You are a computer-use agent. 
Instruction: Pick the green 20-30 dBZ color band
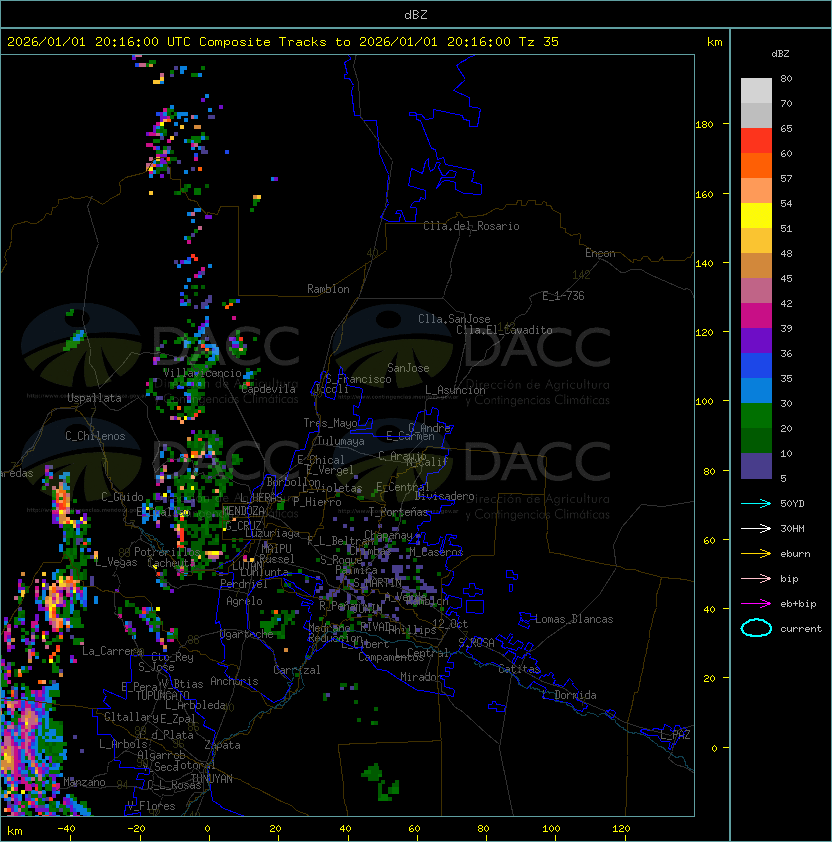(x=756, y=416)
